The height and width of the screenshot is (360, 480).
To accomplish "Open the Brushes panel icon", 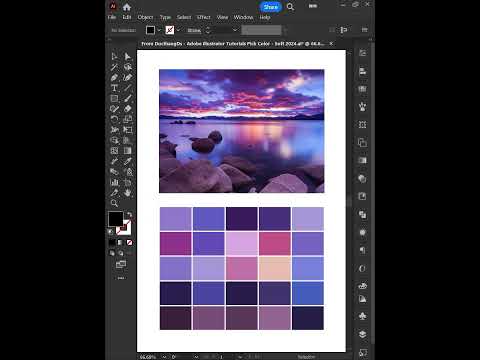I will 363,107.
